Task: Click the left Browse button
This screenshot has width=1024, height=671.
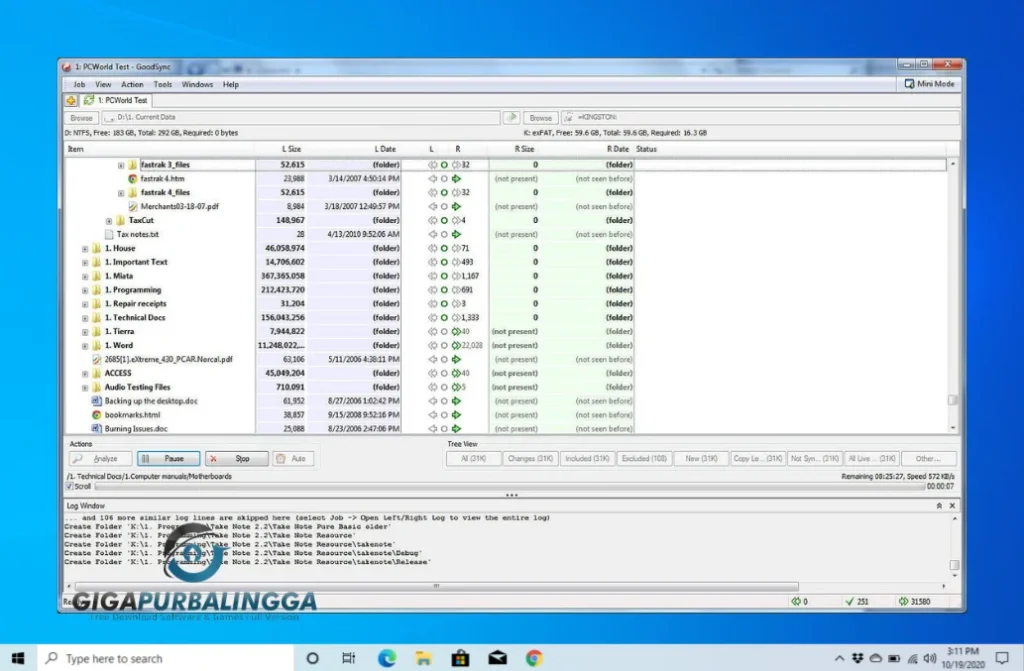Action: tap(80, 117)
